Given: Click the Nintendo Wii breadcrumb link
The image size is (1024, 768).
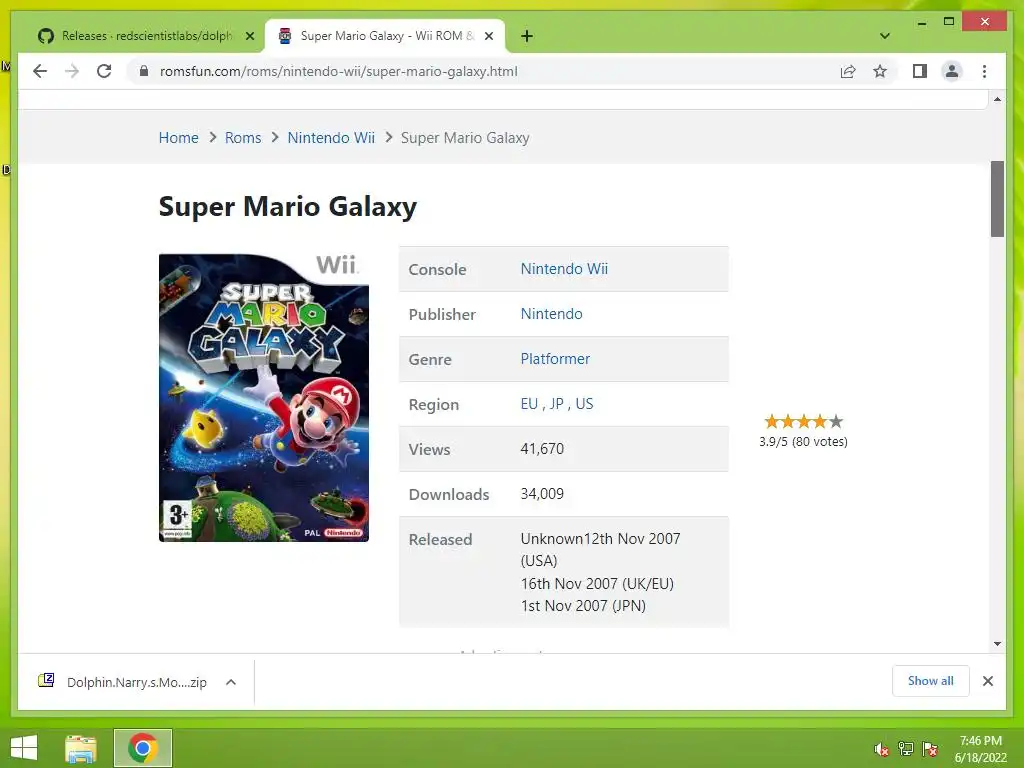Looking at the screenshot, I should (331, 138).
